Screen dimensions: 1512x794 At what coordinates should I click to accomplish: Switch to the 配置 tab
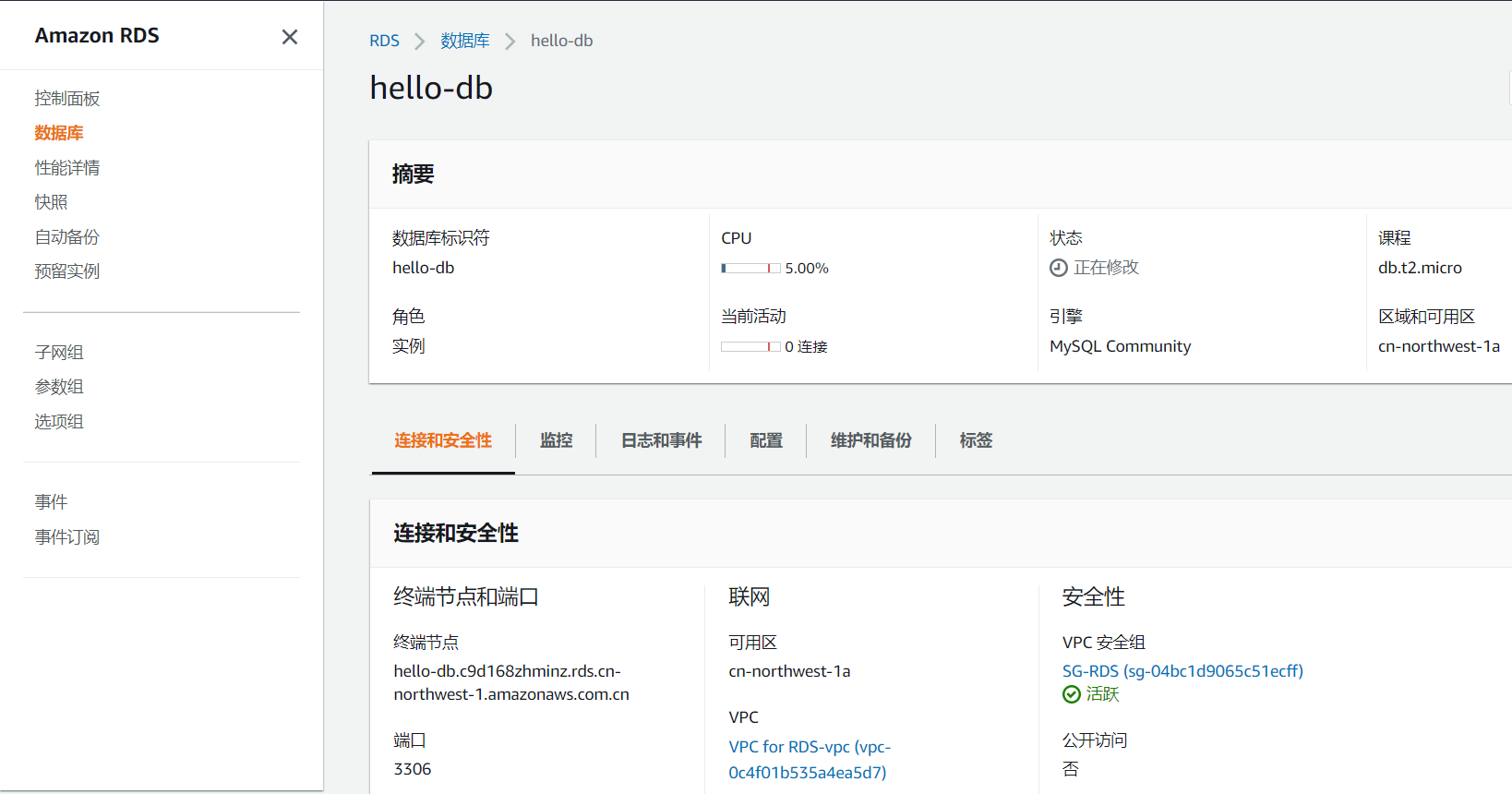pos(766,440)
